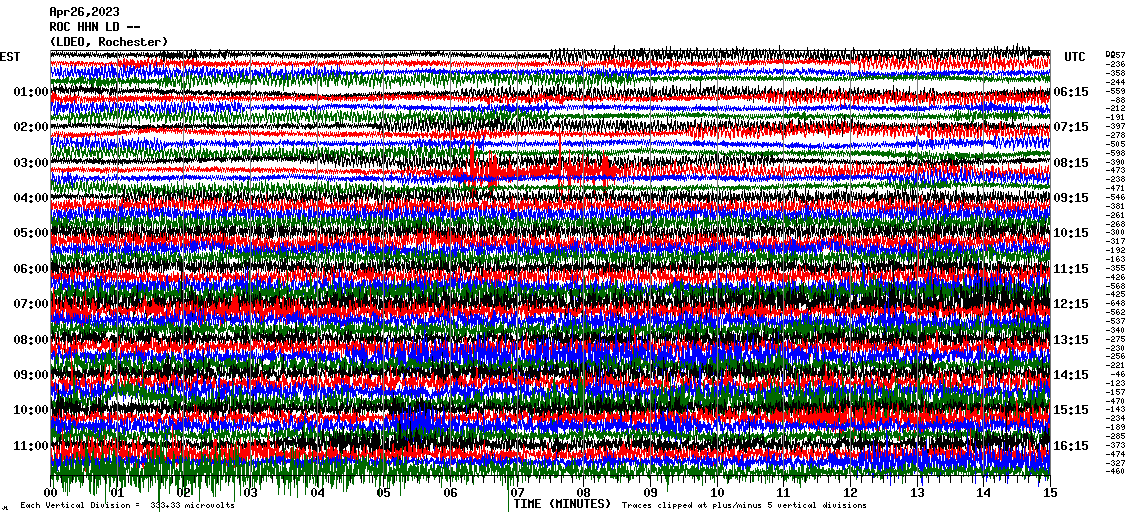The height and width of the screenshot is (519, 1130).
Task: Click minute 15 on the time axis
Action: pos(1049,493)
